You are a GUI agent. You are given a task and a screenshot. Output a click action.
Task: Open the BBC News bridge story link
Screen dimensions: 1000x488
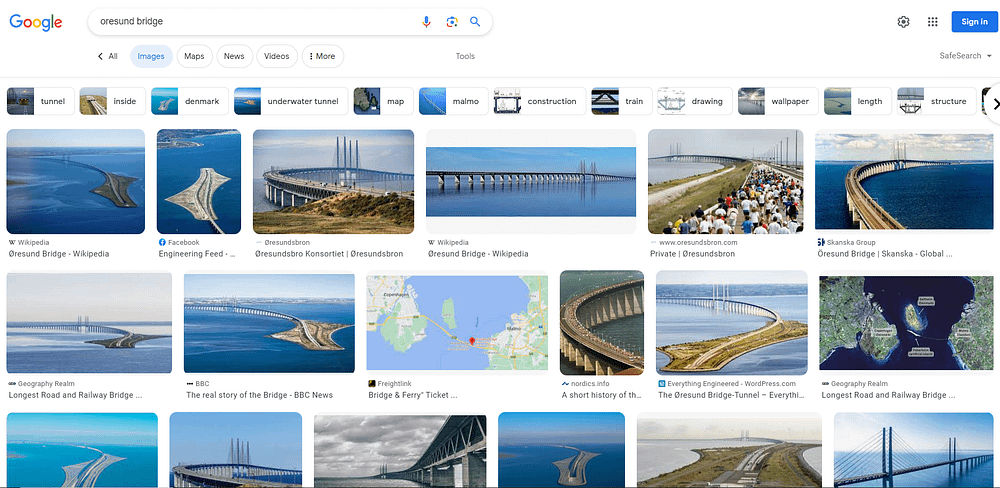(260, 395)
